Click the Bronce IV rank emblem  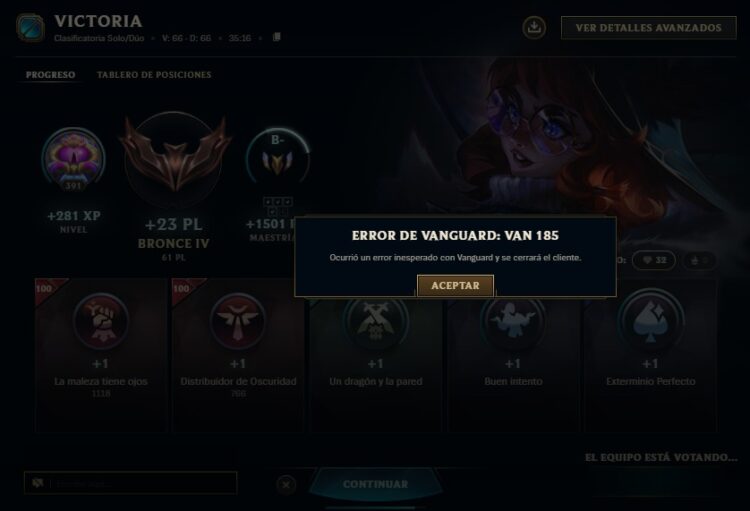pos(175,157)
